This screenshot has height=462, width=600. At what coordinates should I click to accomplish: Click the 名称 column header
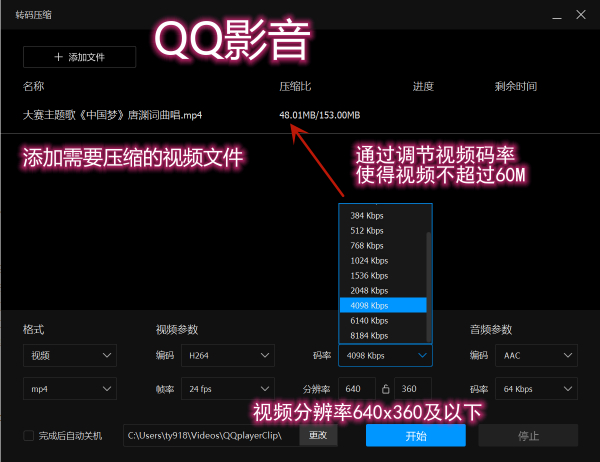[x=34, y=86]
